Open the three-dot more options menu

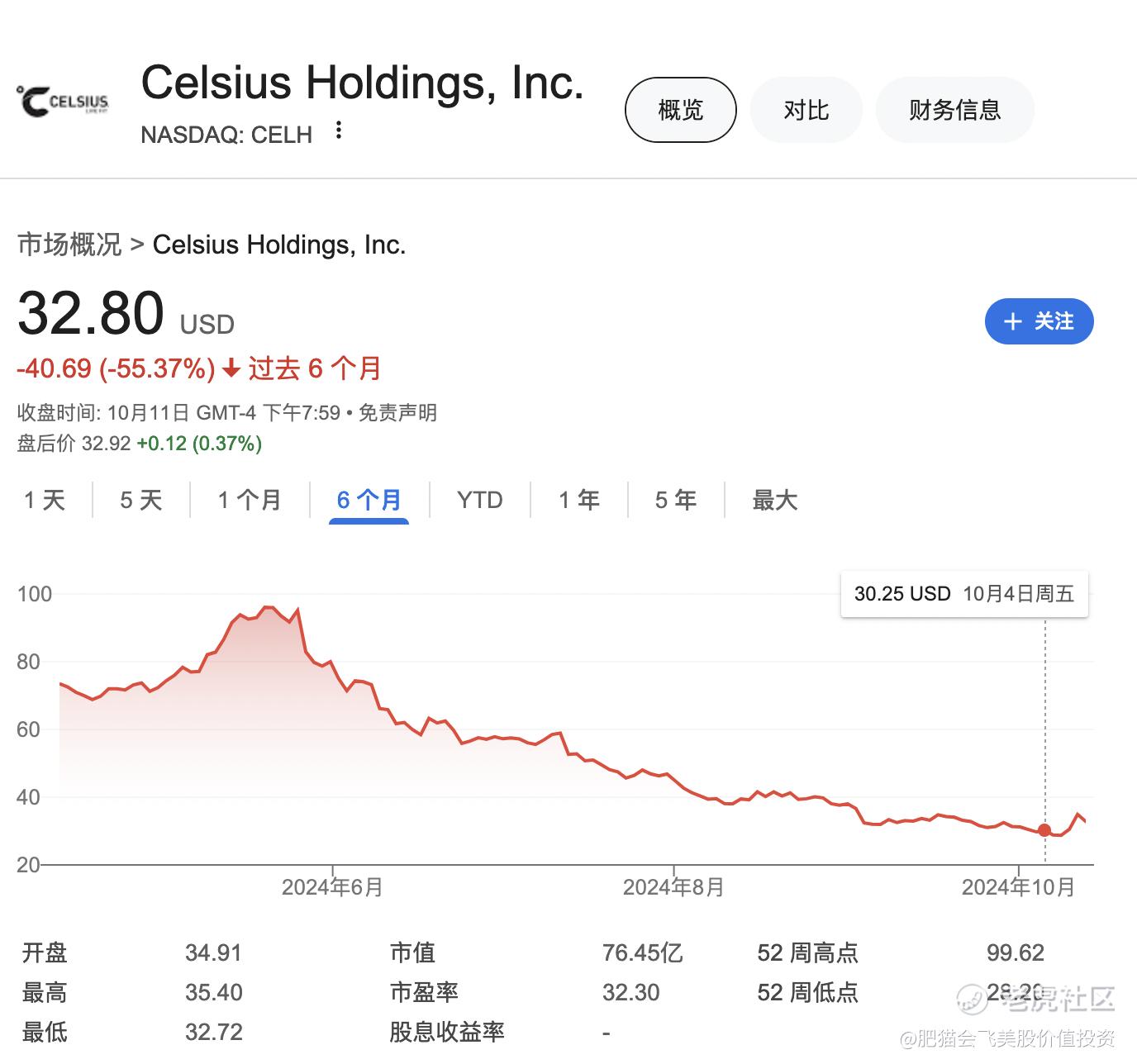(338, 131)
